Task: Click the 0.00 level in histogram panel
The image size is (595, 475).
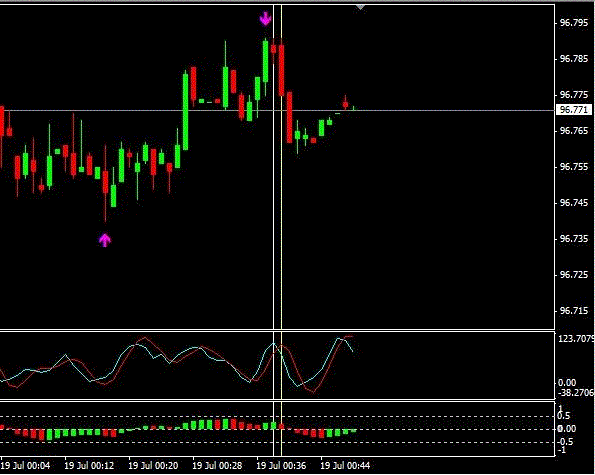Action: (567, 429)
